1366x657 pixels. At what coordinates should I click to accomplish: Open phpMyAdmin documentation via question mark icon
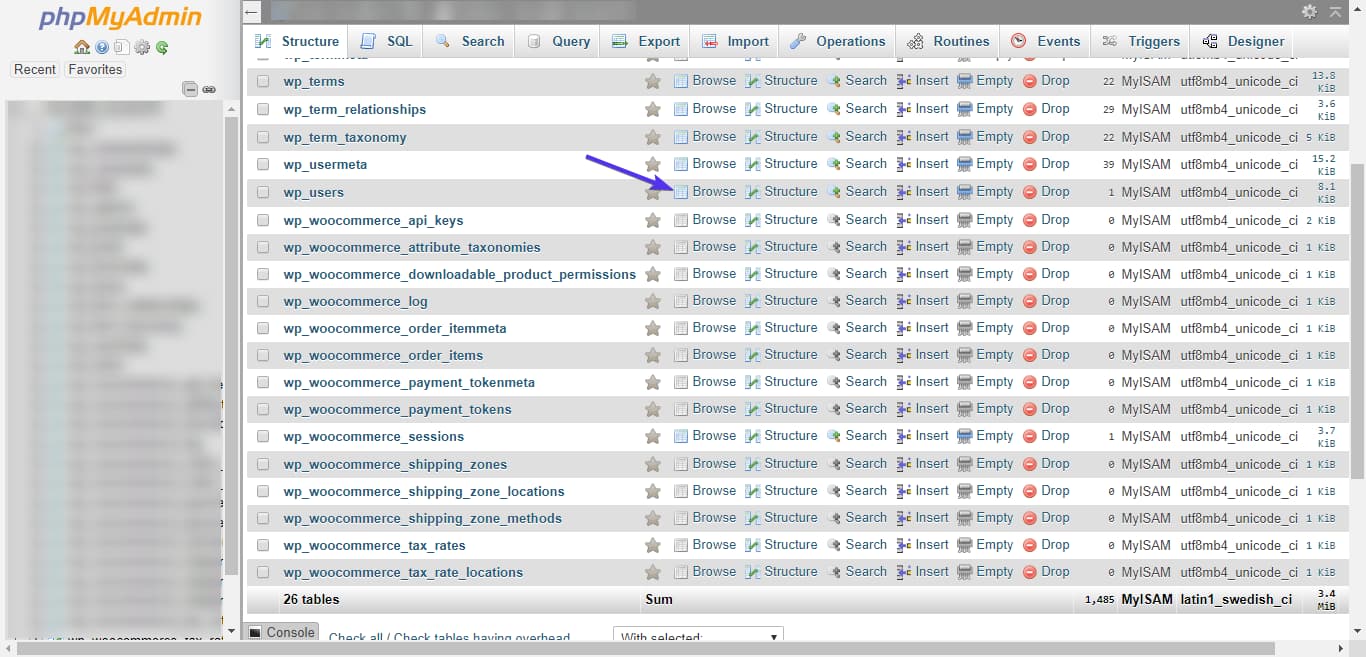point(101,47)
